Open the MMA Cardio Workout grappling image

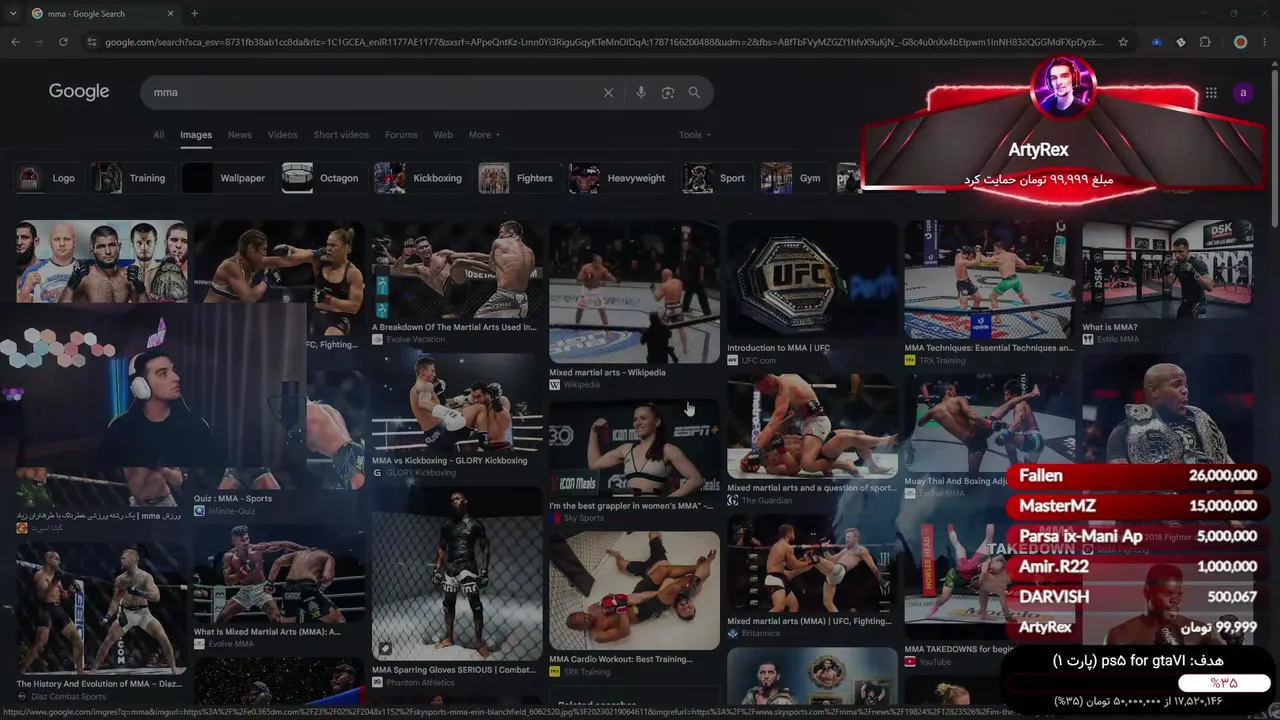click(634, 590)
